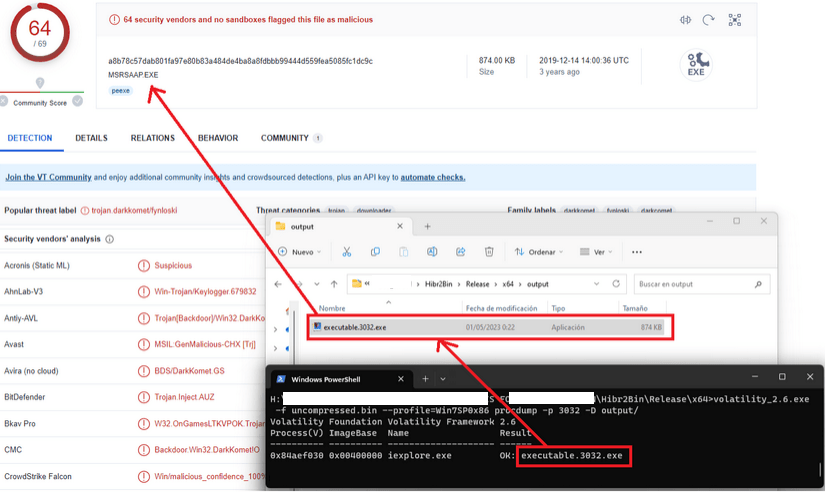
Task: Add a new Explorer tab with plus
Action: [428, 226]
